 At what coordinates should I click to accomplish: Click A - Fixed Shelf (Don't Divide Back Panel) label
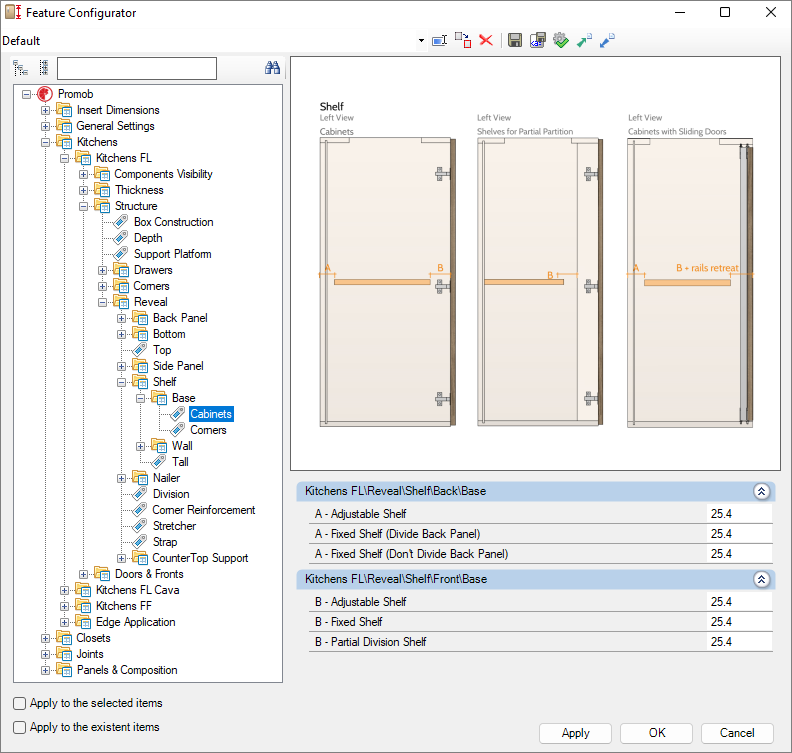point(411,554)
